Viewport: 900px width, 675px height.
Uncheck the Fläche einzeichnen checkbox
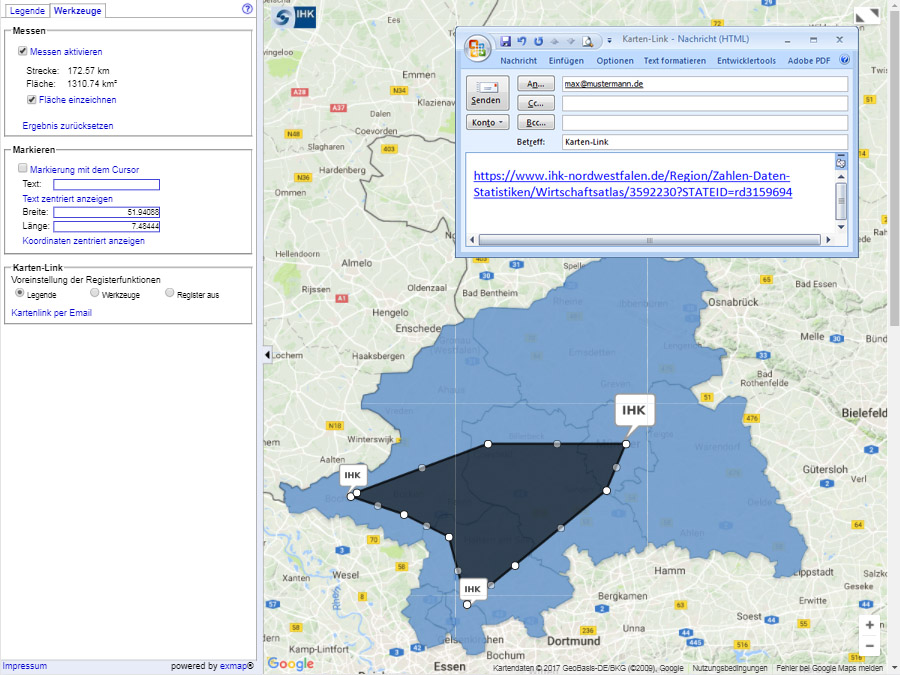click(32, 99)
